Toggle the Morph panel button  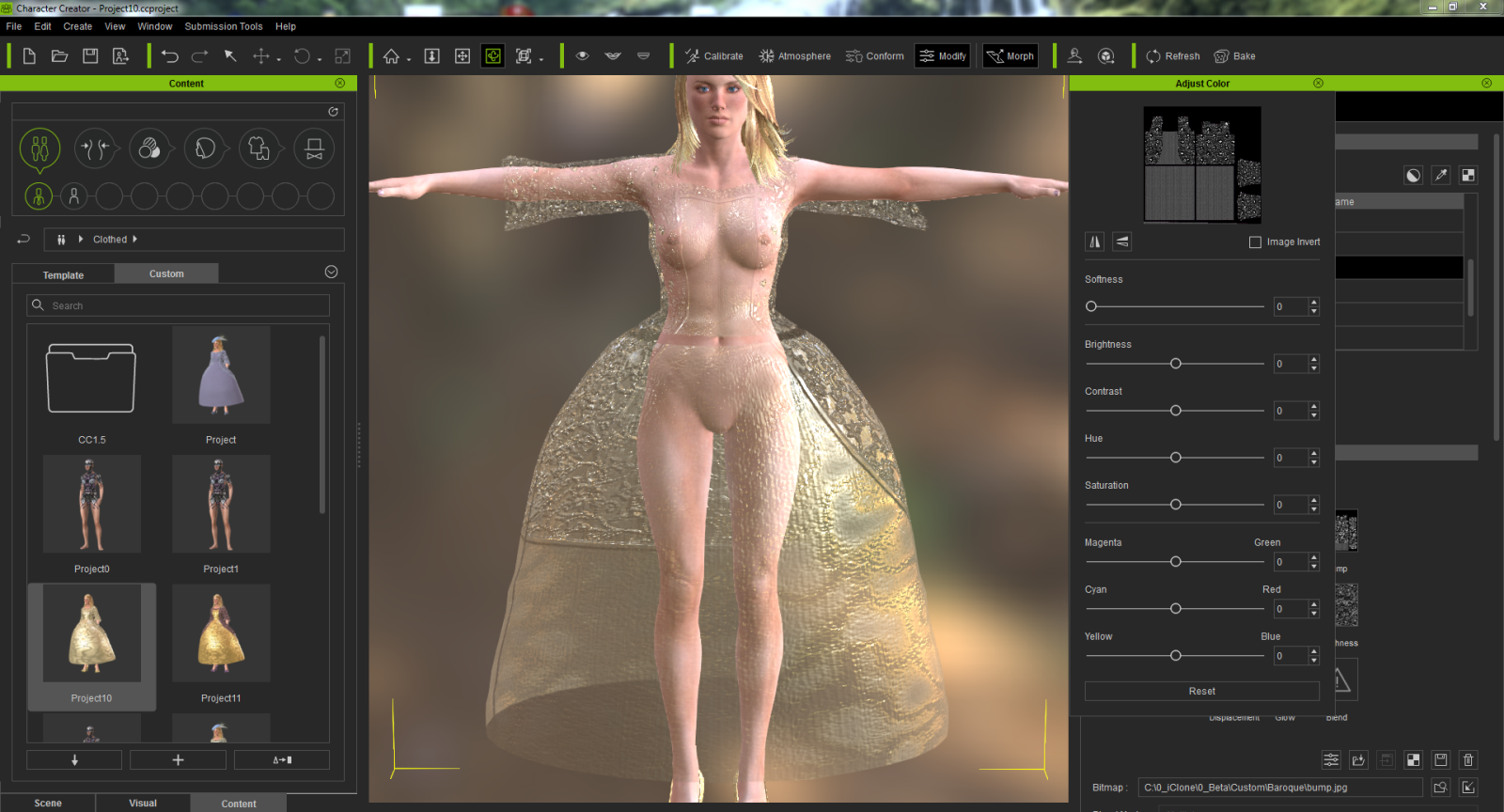point(1010,56)
